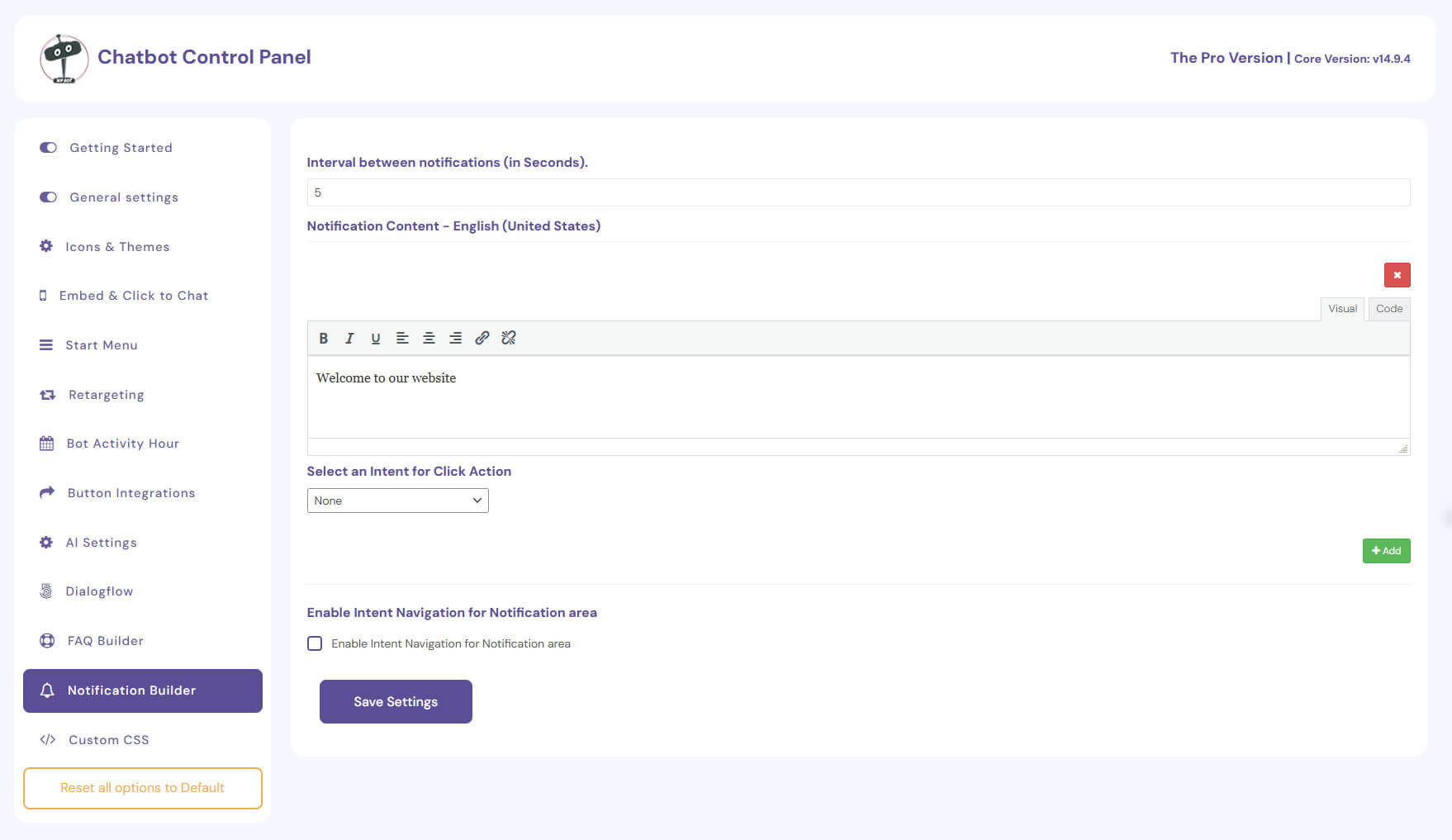Click the Getting Started toggle icon

(x=48, y=148)
